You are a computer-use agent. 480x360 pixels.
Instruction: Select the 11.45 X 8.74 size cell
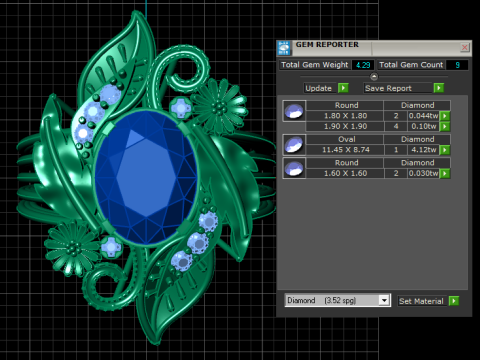345,150
